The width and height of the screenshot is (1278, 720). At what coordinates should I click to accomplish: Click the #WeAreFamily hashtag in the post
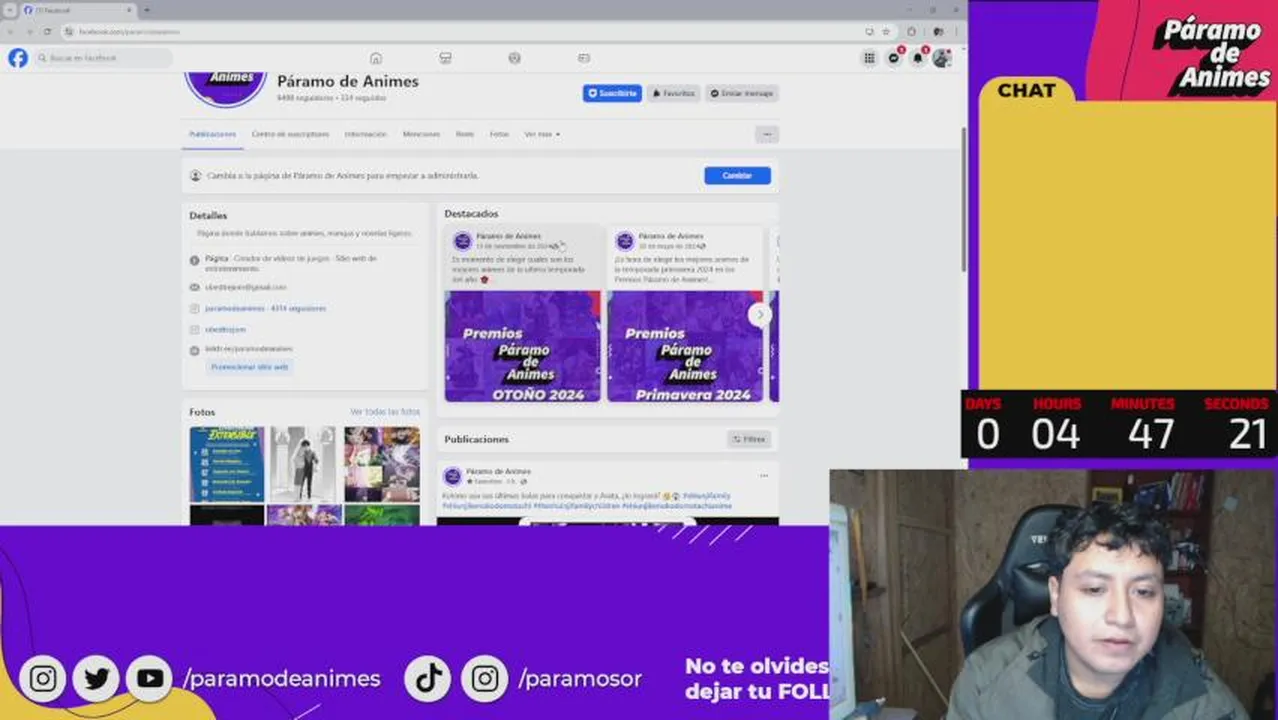(707, 495)
